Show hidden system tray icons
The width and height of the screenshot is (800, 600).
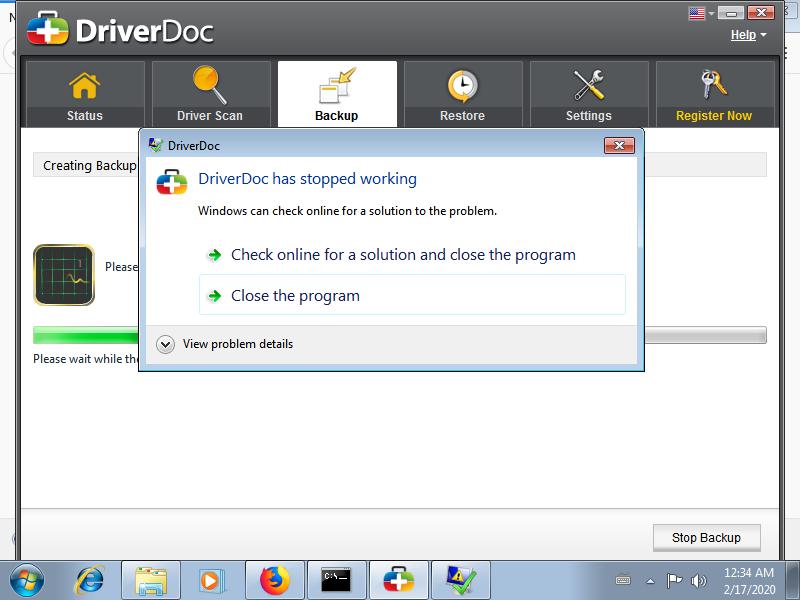pyautogui.click(x=650, y=581)
